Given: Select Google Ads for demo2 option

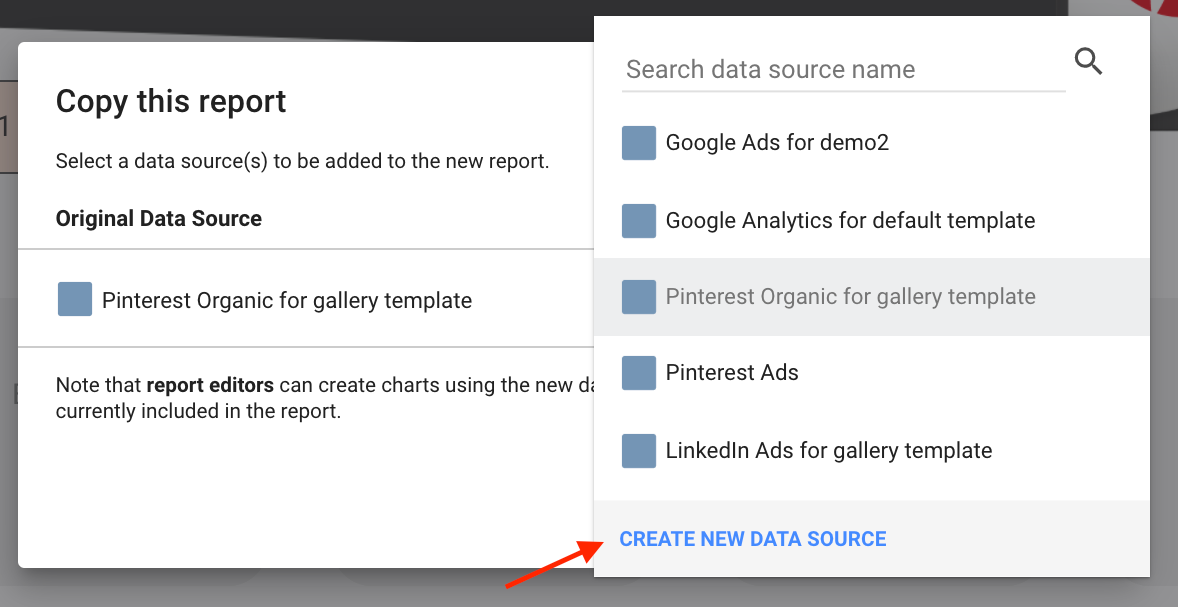Looking at the screenshot, I should coord(777,143).
